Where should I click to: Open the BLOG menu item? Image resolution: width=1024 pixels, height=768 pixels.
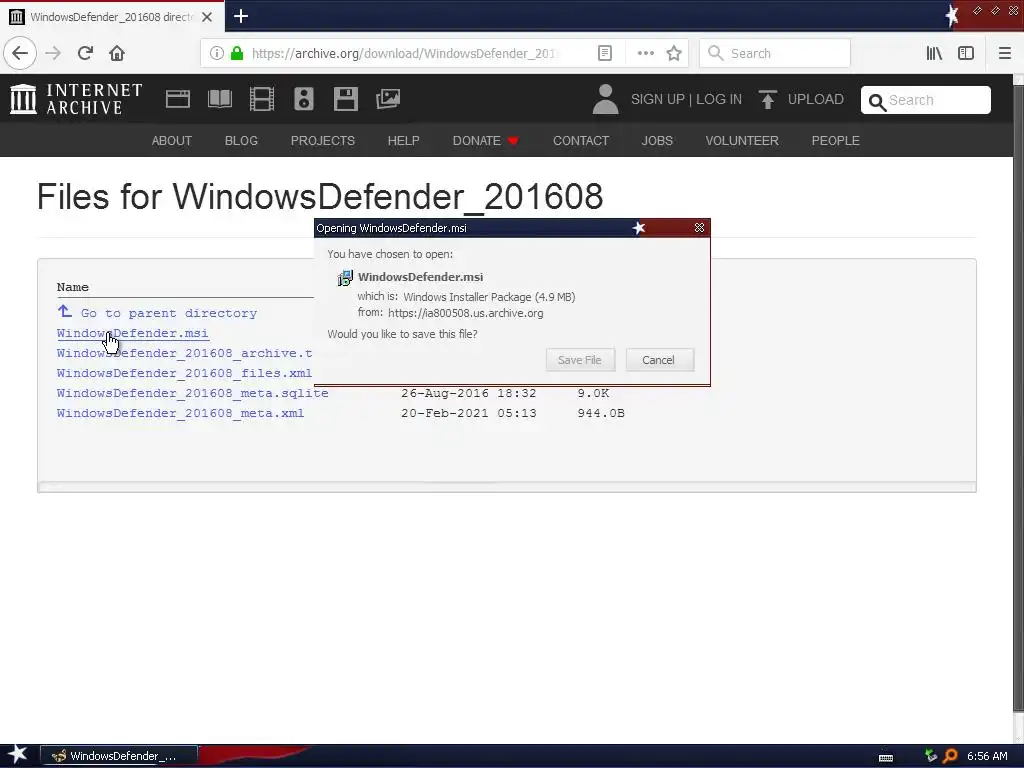[241, 140]
